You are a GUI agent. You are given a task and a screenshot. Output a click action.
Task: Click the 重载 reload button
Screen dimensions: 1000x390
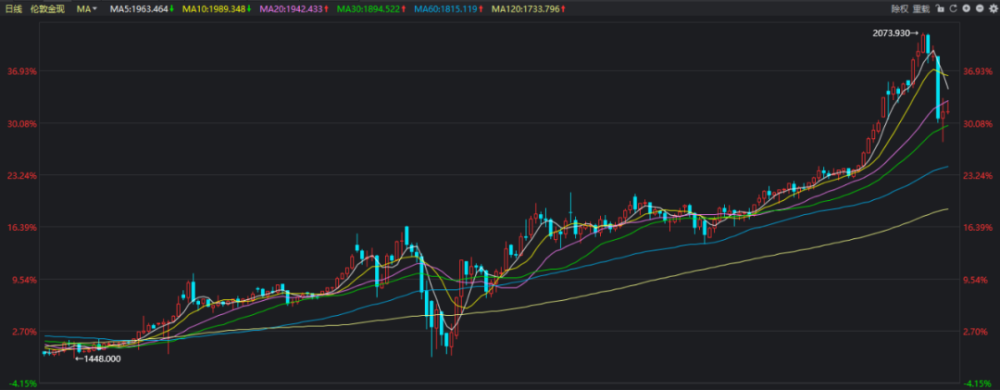click(921, 8)
